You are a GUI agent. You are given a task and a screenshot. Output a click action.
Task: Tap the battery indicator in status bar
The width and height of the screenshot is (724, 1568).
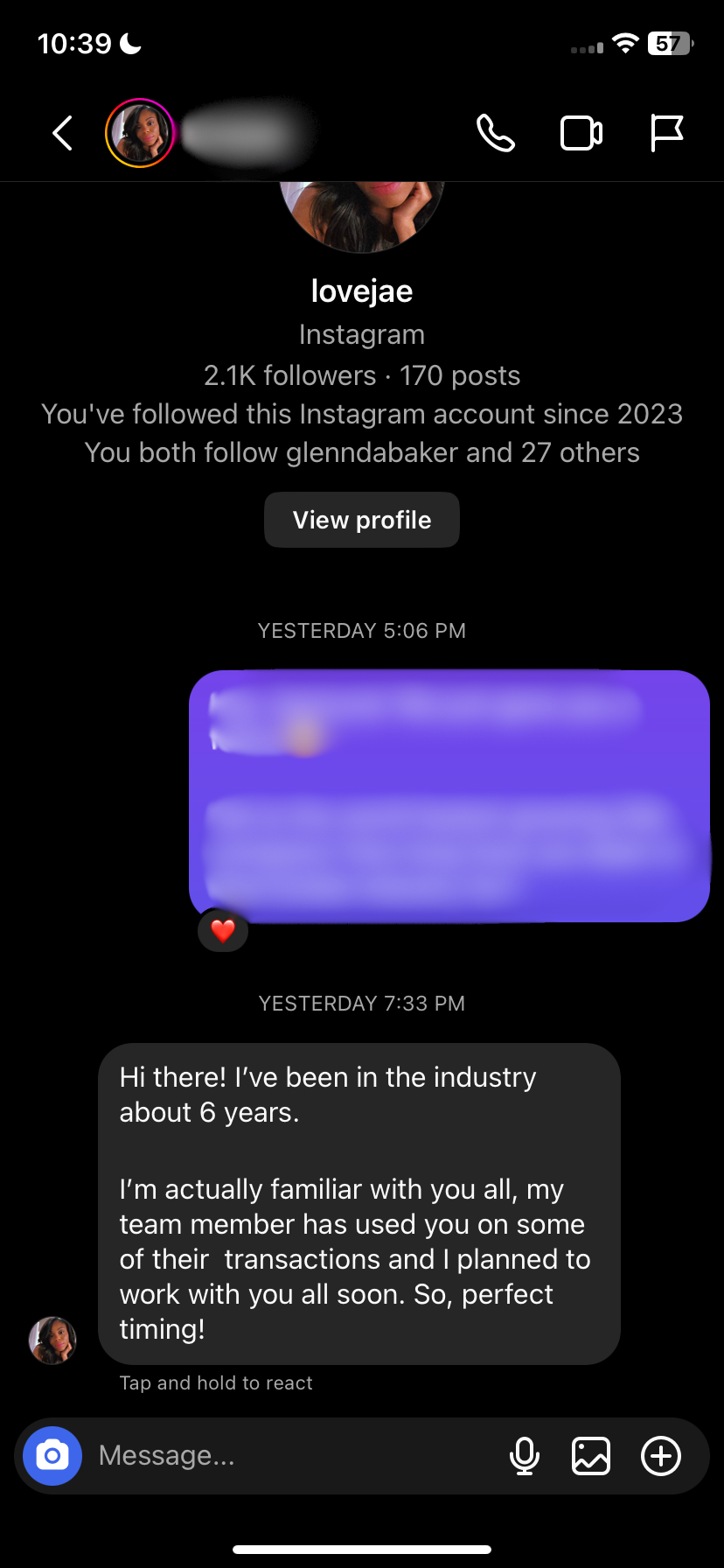pos(669,44)
